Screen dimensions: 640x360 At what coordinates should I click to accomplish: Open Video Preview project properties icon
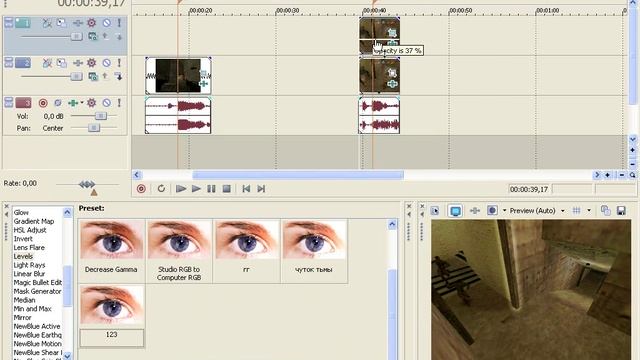[435, 211]
